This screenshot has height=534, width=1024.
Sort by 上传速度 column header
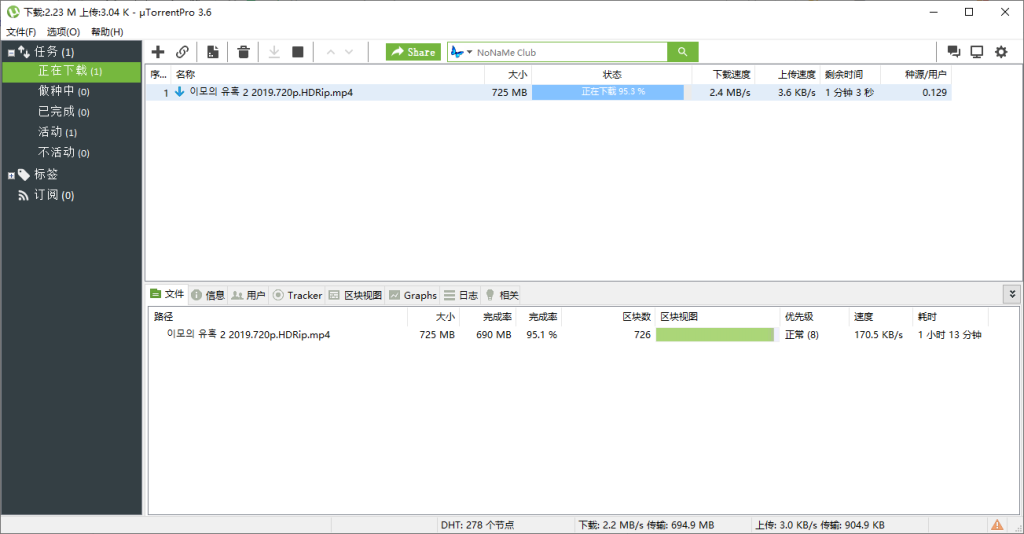788,74
